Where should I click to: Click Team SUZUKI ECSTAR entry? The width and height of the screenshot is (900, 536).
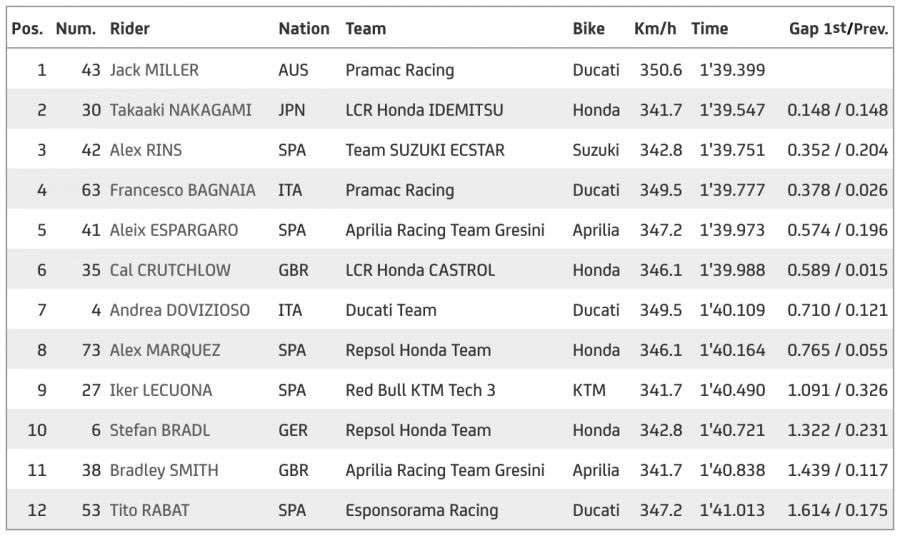point(425,150)
